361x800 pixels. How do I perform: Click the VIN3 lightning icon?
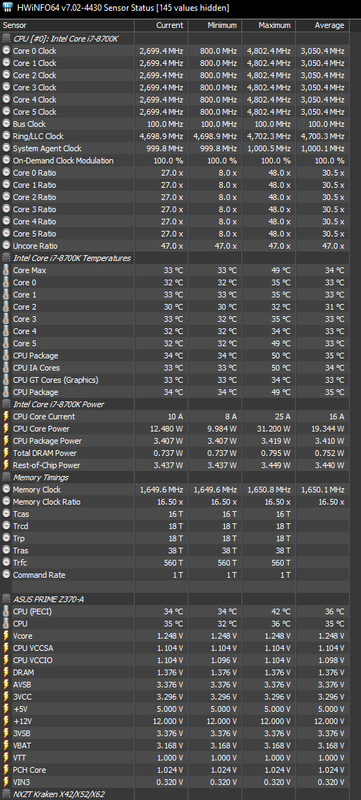(6, 782)
